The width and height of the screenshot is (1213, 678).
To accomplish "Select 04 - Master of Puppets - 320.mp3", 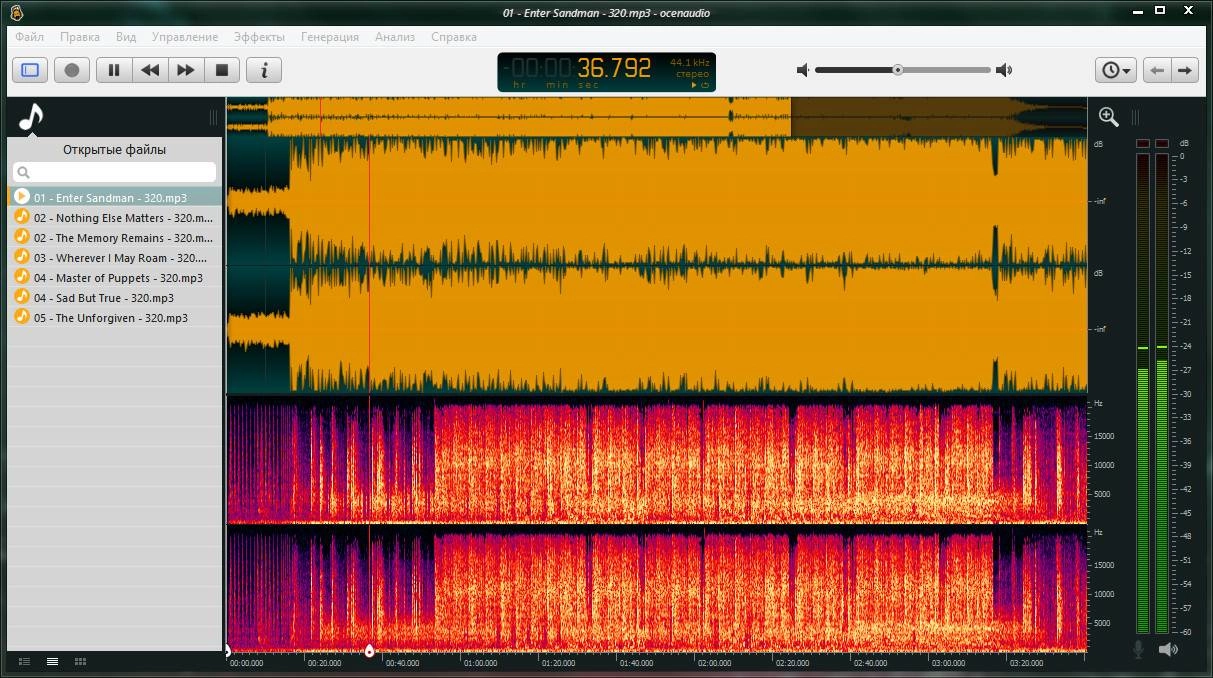I will (x=114, y=277).
